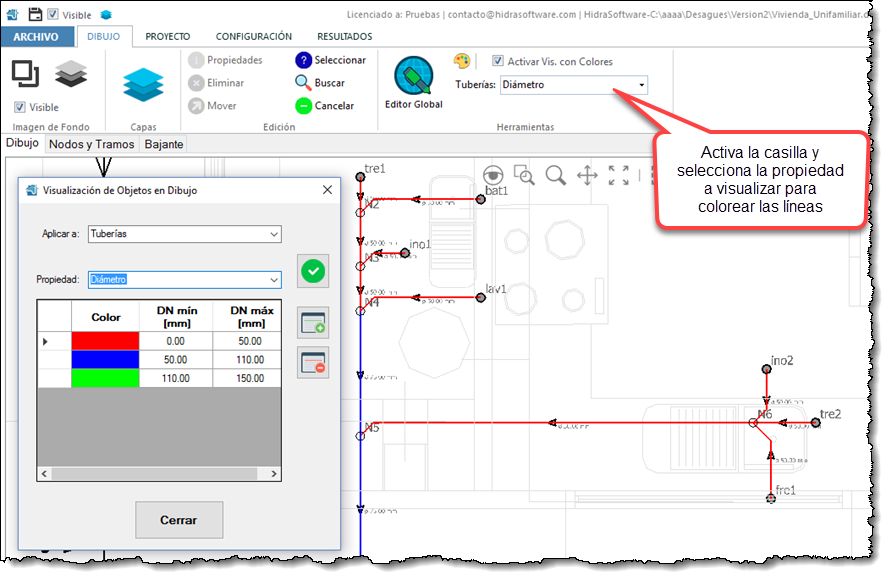Click the eye view icon on canvas
Viewport: 890px width, 579px height.
493,174
